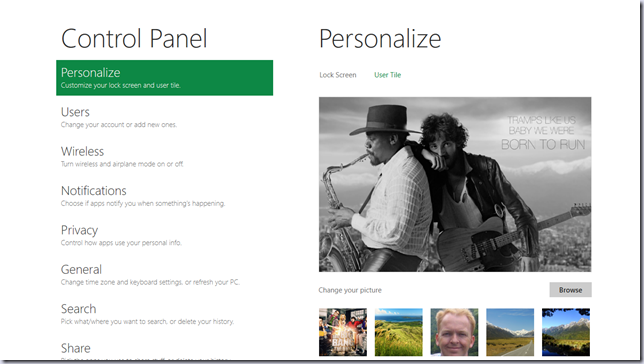
Task: Choose the green hills coastline thumbnail
Action: pyautogui.click(x=398, y=332)
